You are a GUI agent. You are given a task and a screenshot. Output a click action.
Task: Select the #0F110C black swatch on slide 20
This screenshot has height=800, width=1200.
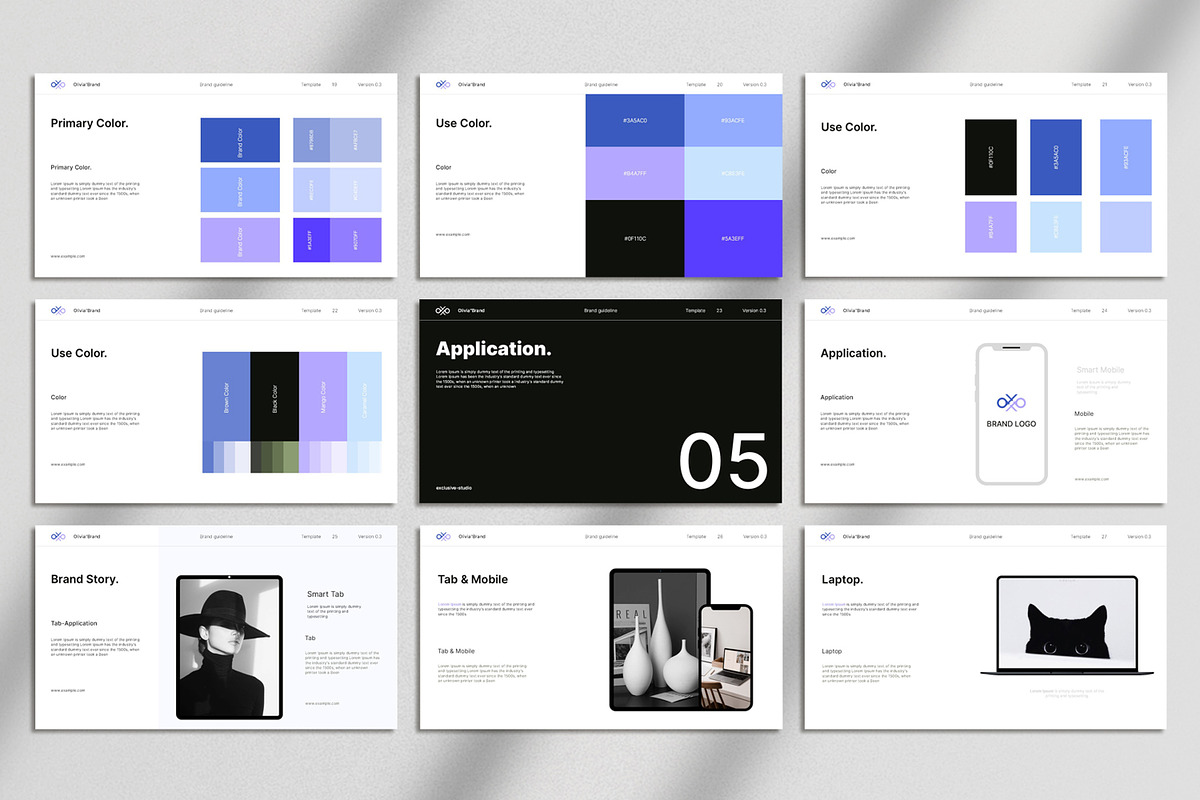(635, 239)
